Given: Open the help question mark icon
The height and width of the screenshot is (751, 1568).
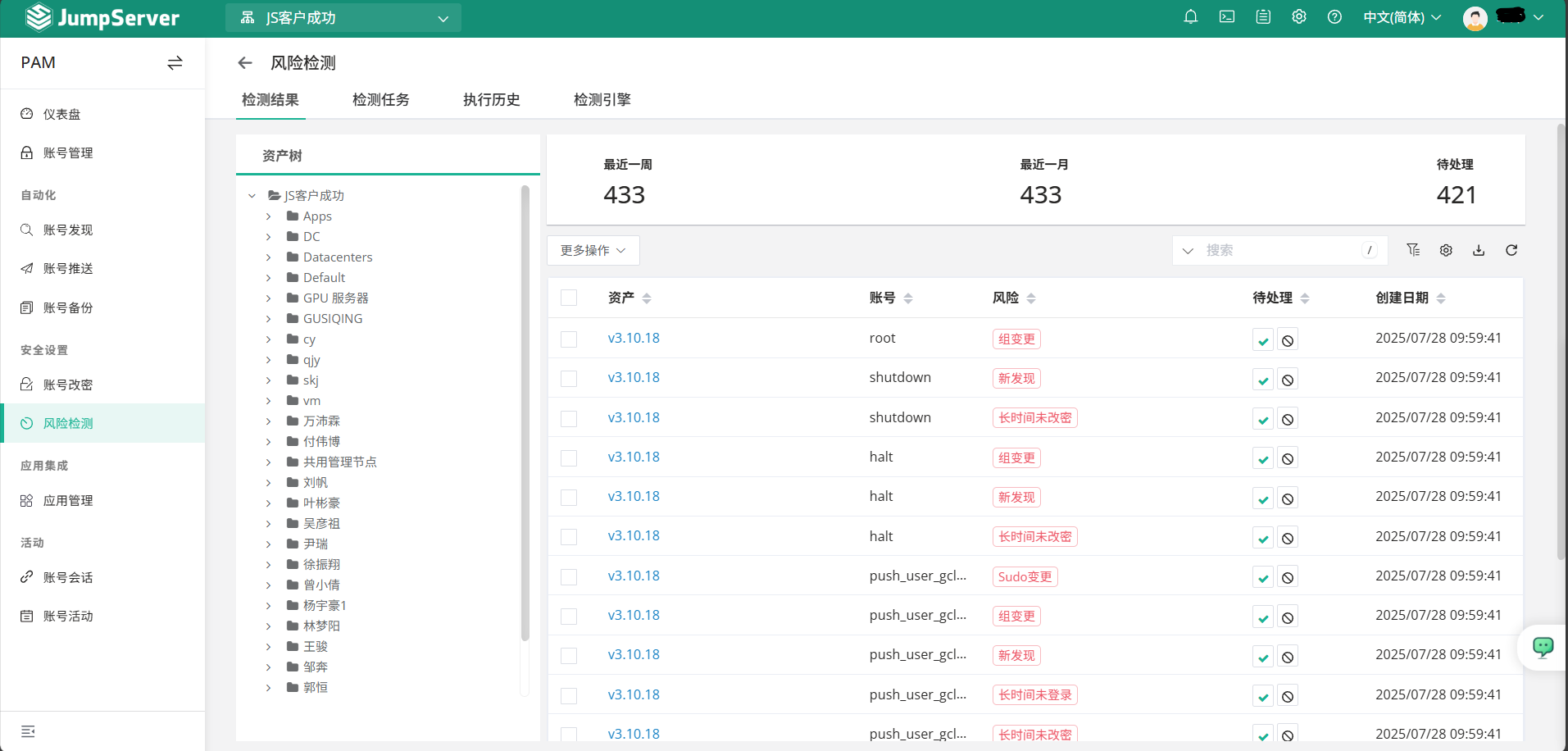Looking at the screenshot, I should (1334, 16).
